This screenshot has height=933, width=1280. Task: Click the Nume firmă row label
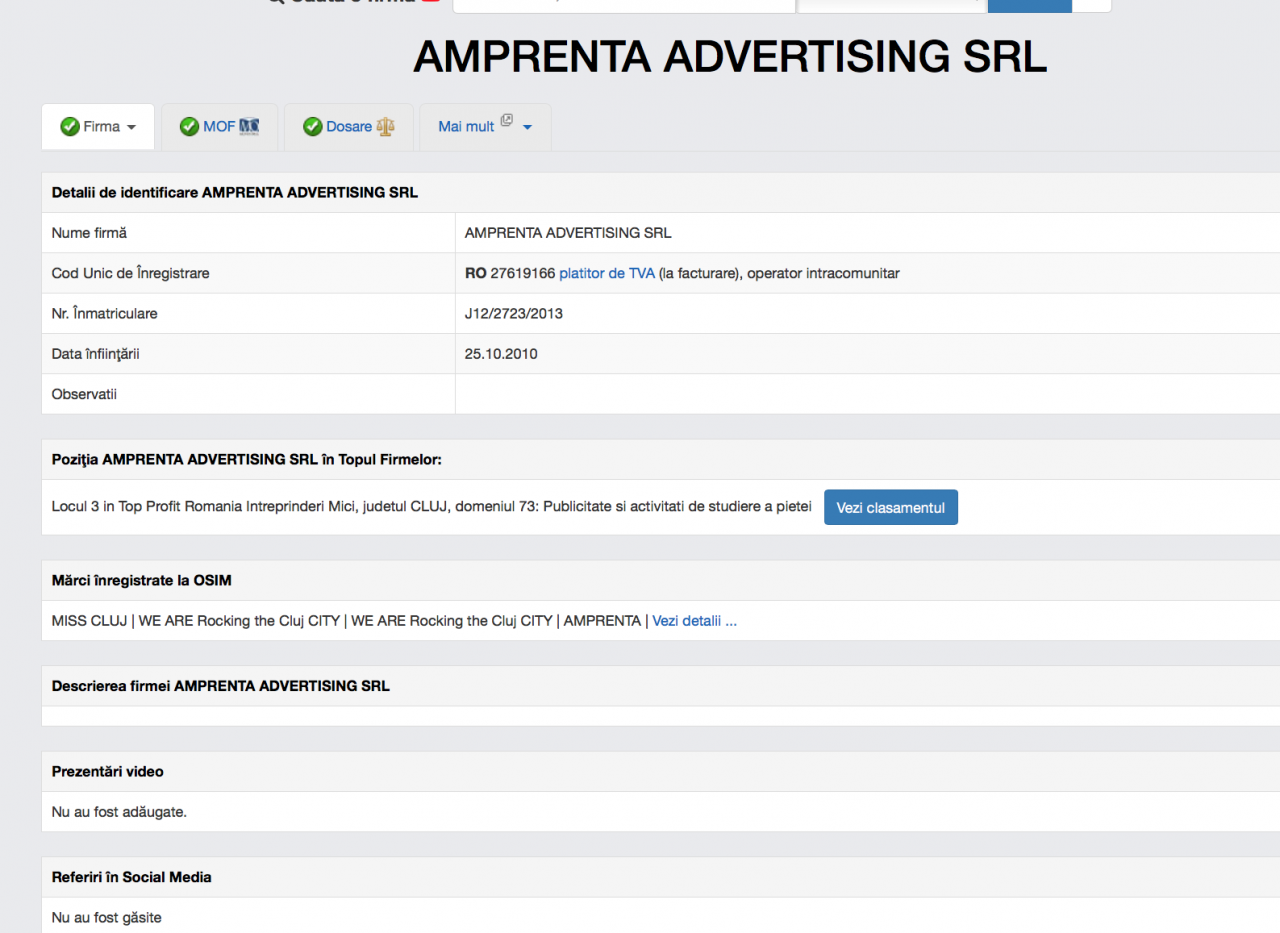(89, 233)
